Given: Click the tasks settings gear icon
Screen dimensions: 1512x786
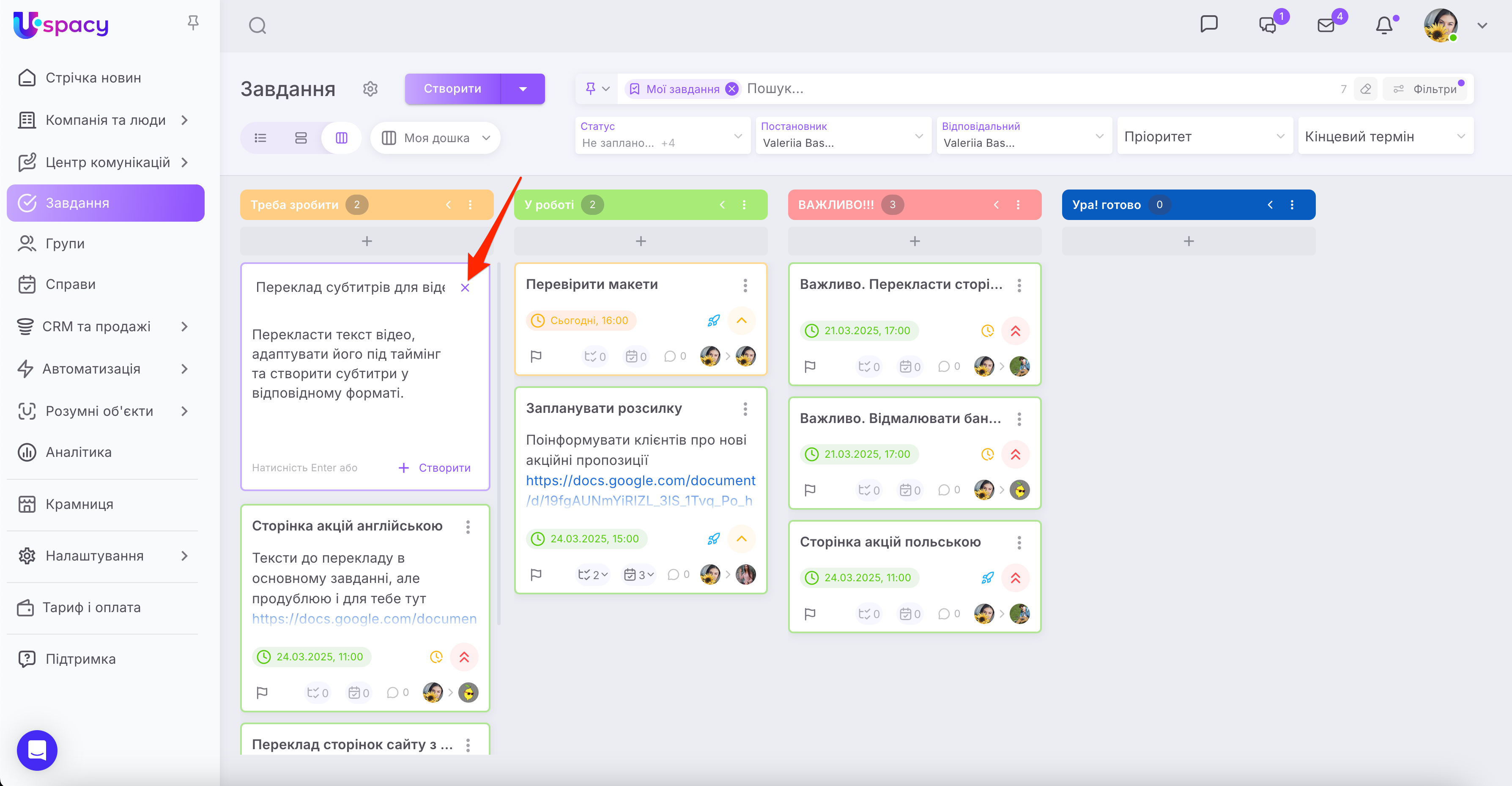Looking at the screenshot, I should click(x=370, y=89).
